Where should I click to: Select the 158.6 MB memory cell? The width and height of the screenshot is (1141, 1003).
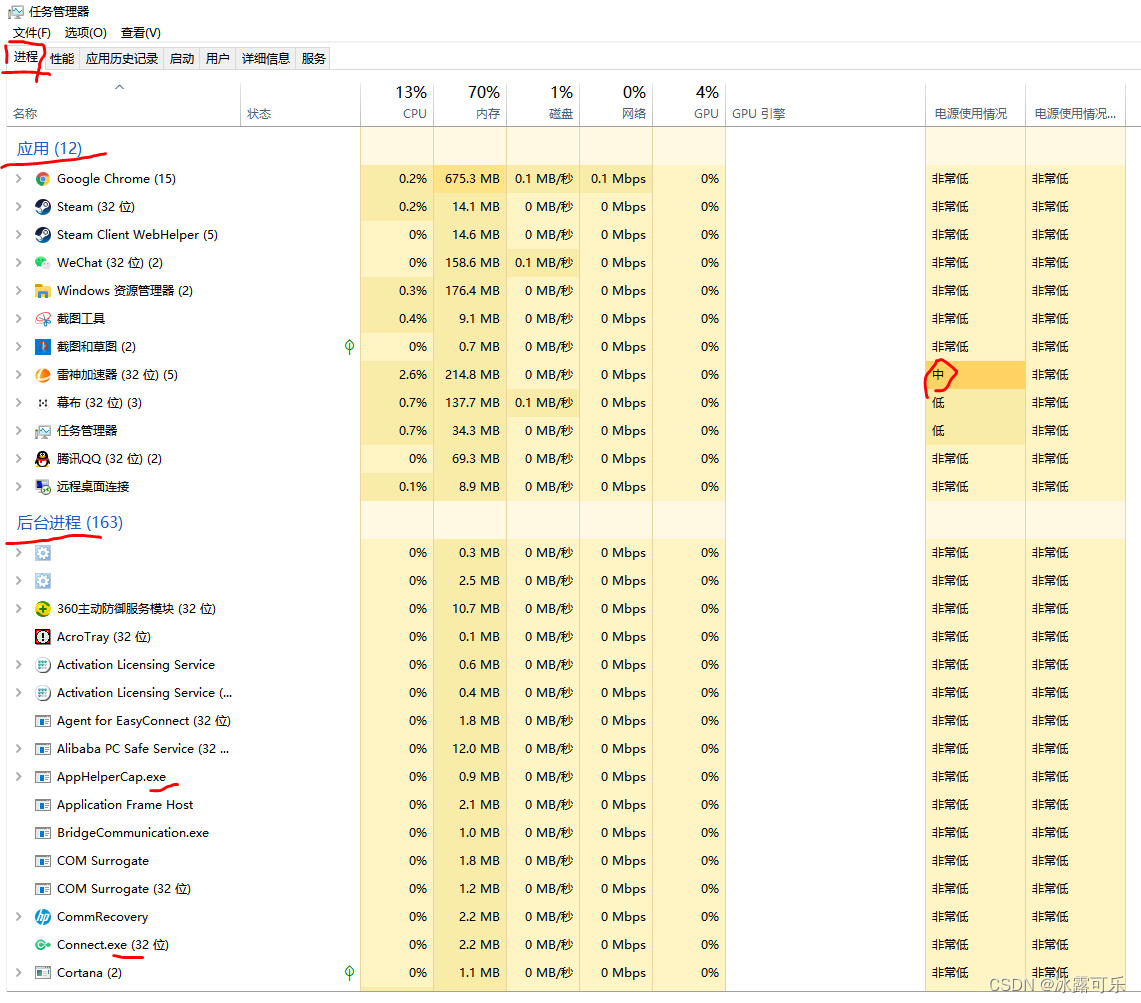click(x=472, y=263)
